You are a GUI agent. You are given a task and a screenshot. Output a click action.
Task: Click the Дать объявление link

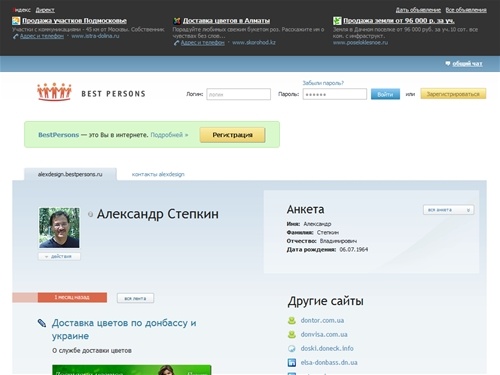[x=418, y=10]
